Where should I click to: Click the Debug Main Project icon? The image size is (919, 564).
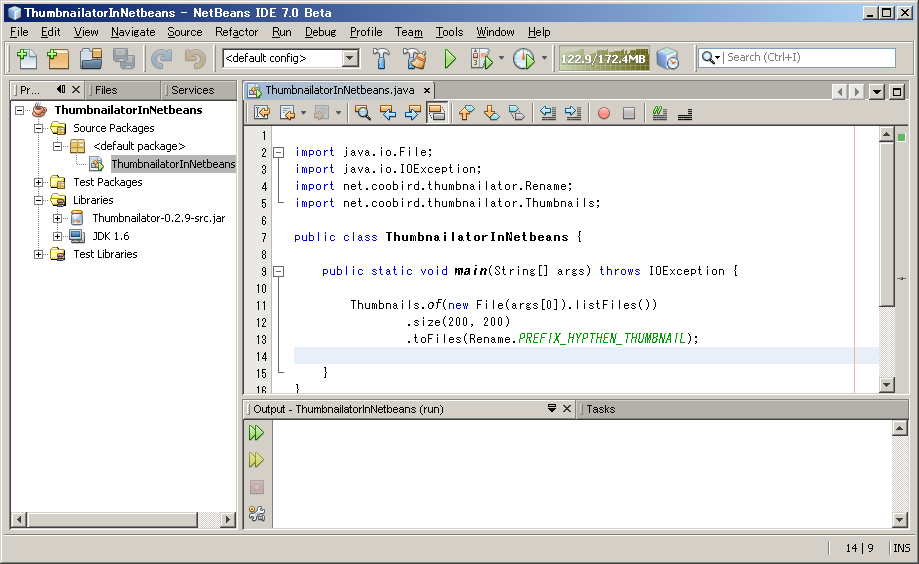coord(482,59)
